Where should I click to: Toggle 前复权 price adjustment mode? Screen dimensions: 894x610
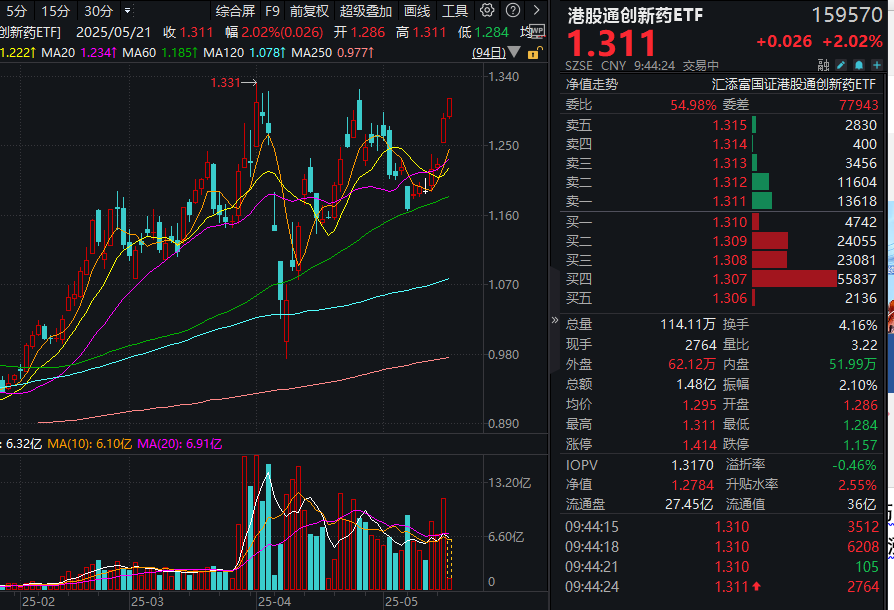[x=307, y=13]
